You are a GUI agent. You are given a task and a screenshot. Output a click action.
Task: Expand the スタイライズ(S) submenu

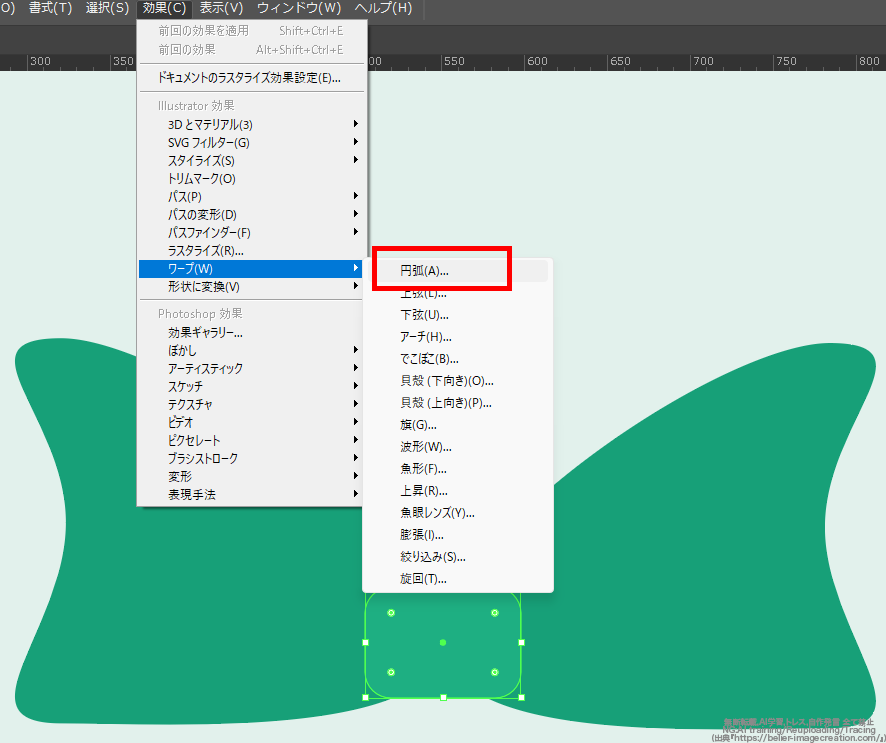click(x=201, y=161)
